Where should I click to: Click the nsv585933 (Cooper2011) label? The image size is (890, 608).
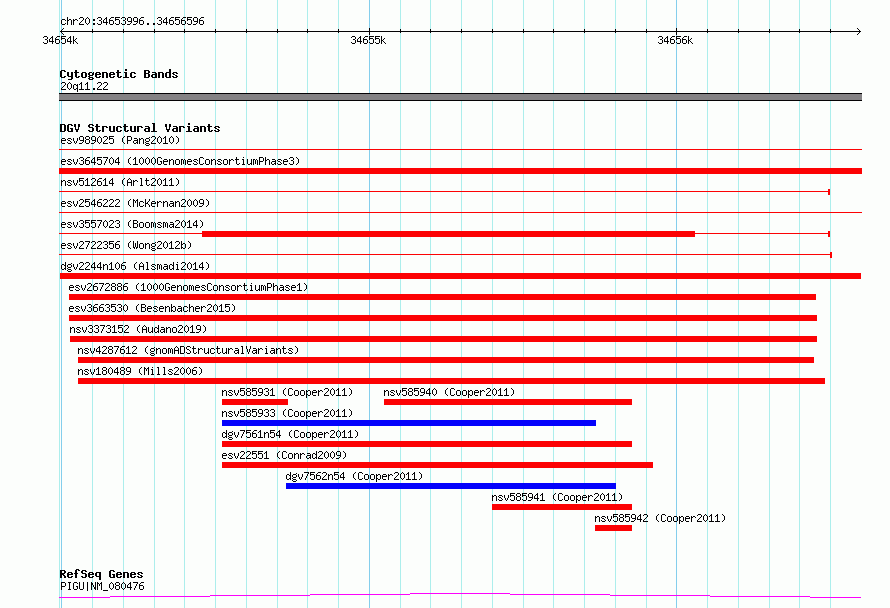click(287, 413)
